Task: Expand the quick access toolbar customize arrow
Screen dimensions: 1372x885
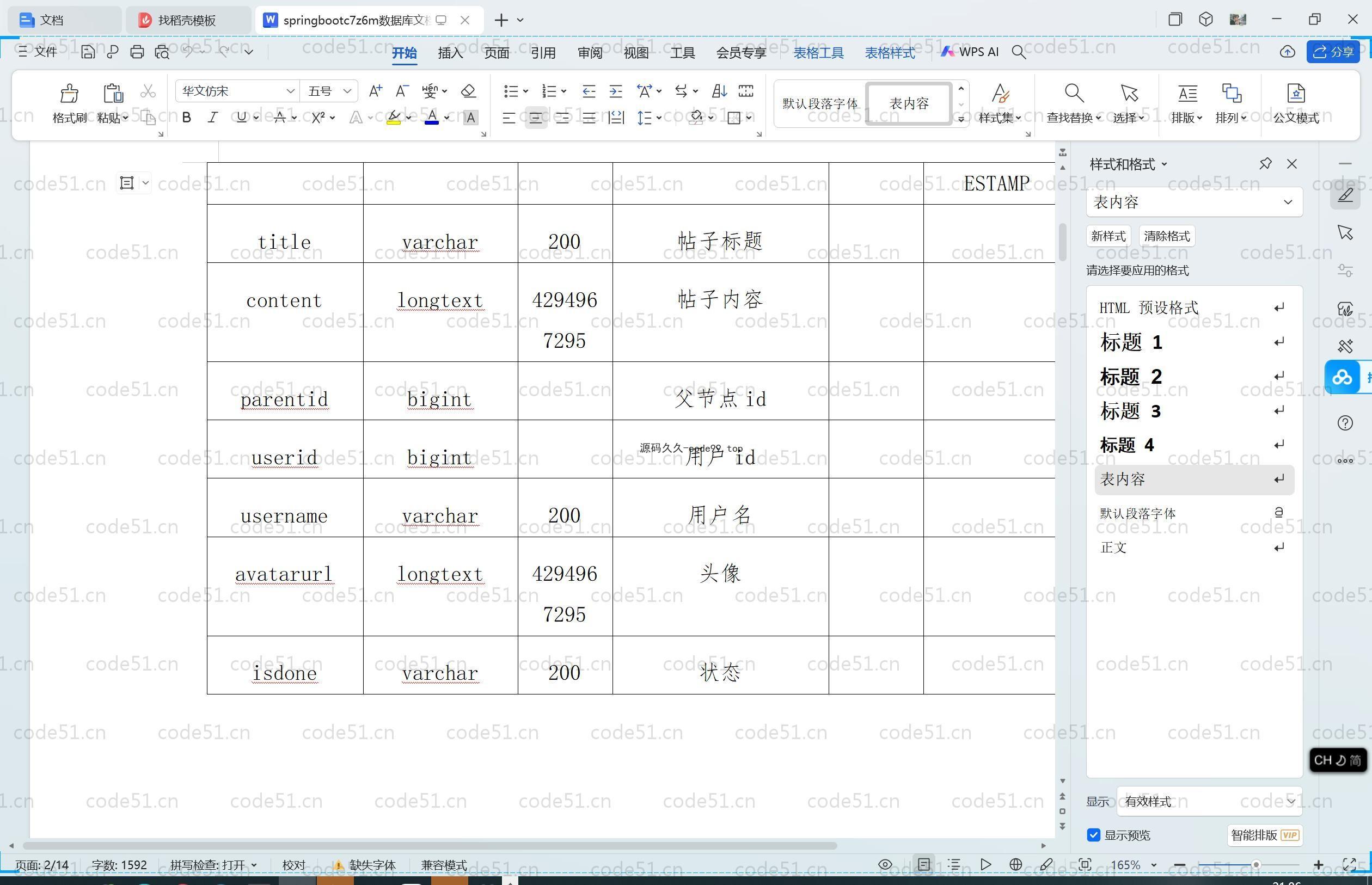Action: point(248,52)
